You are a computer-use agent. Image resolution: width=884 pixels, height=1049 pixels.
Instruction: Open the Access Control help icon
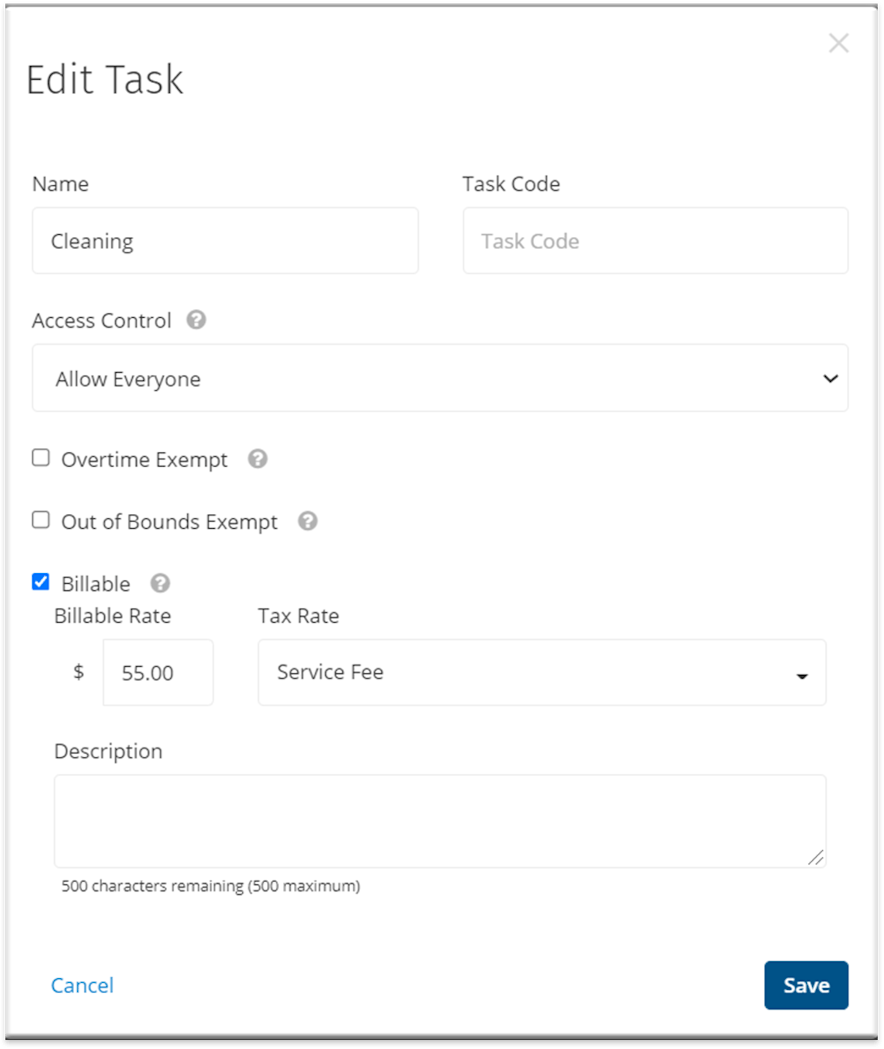[196, 320]
